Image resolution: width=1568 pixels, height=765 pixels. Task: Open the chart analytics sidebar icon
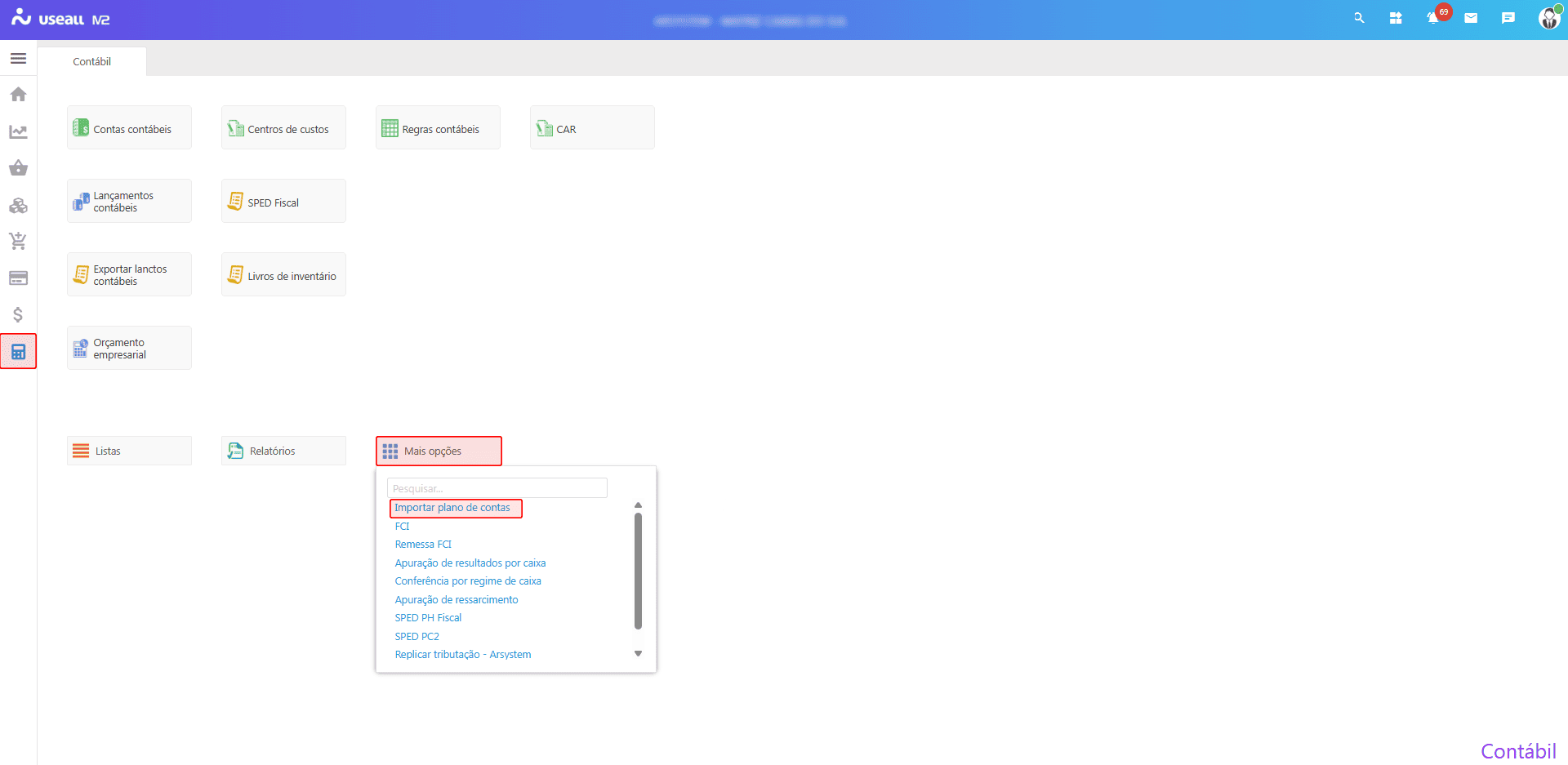click(18, 131)
